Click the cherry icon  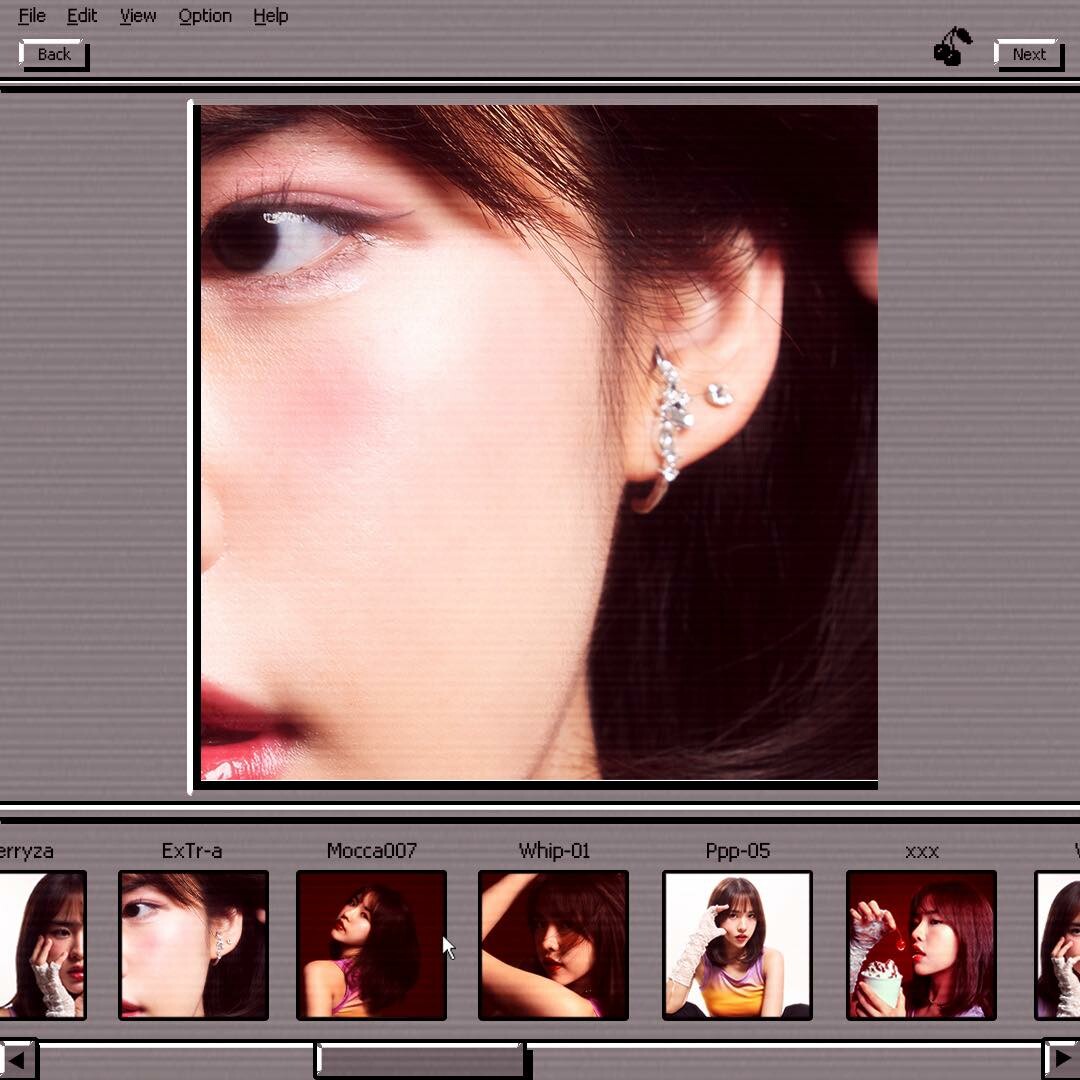953,46
